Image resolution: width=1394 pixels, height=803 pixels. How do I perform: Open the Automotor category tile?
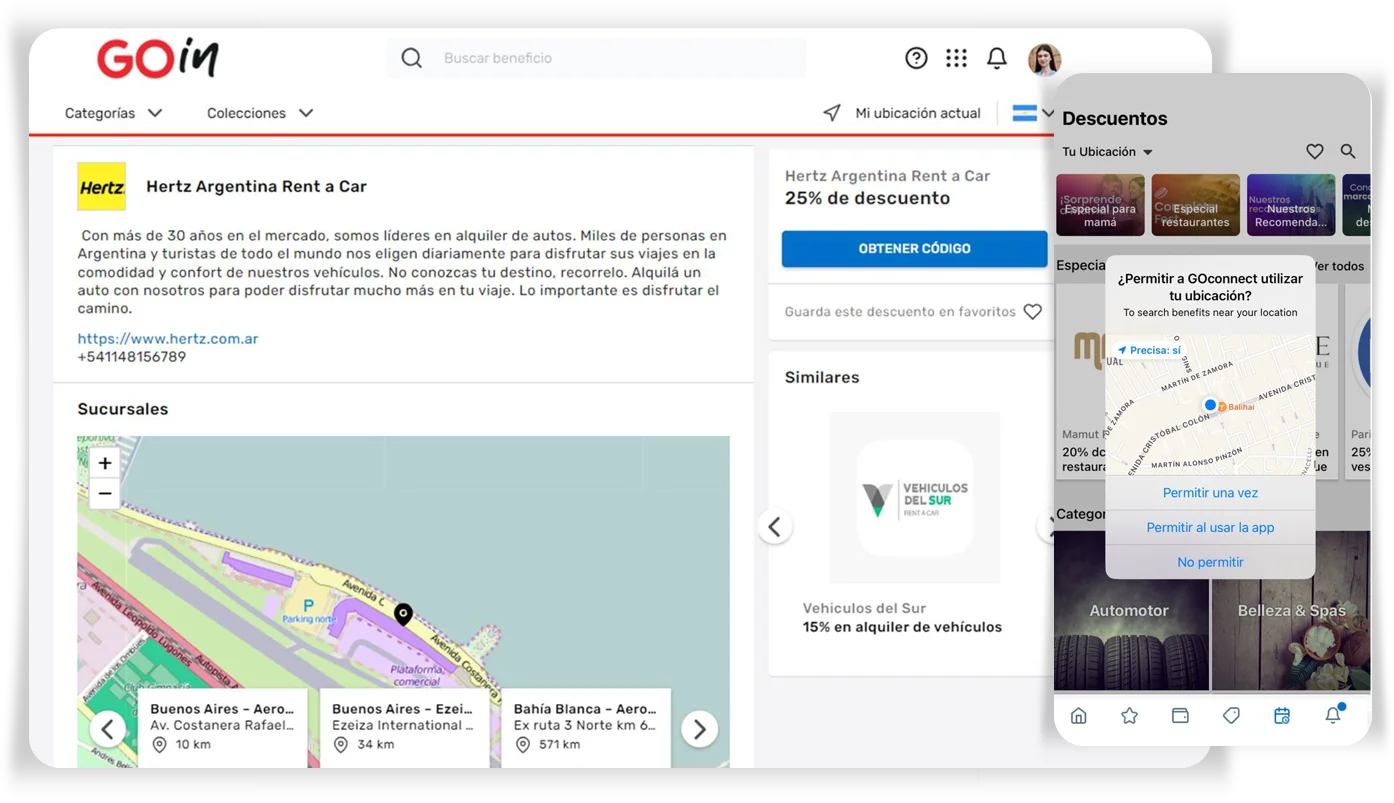1131,610
